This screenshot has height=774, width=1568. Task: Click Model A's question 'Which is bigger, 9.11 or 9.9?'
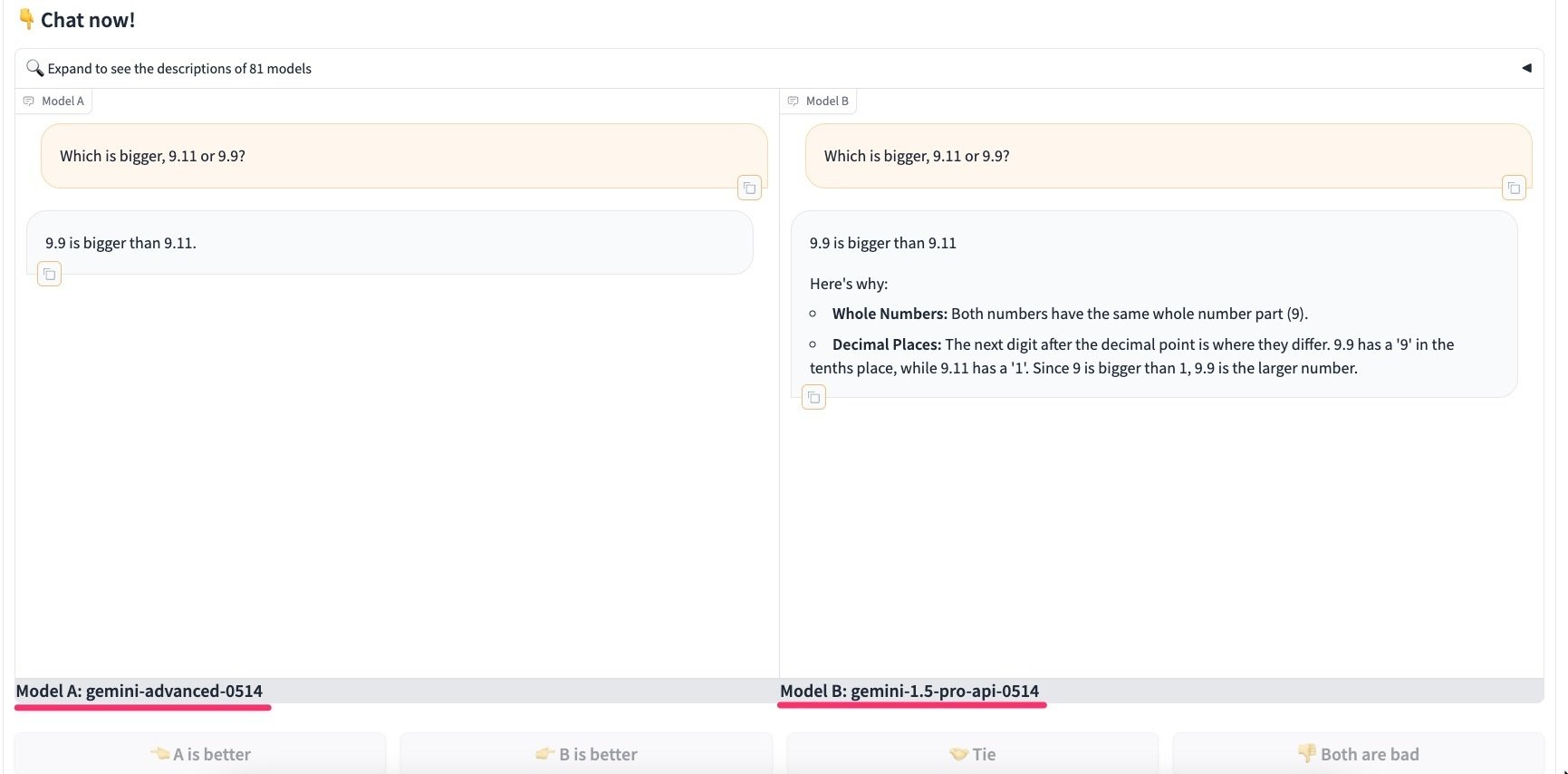click(x=153, y=156)
